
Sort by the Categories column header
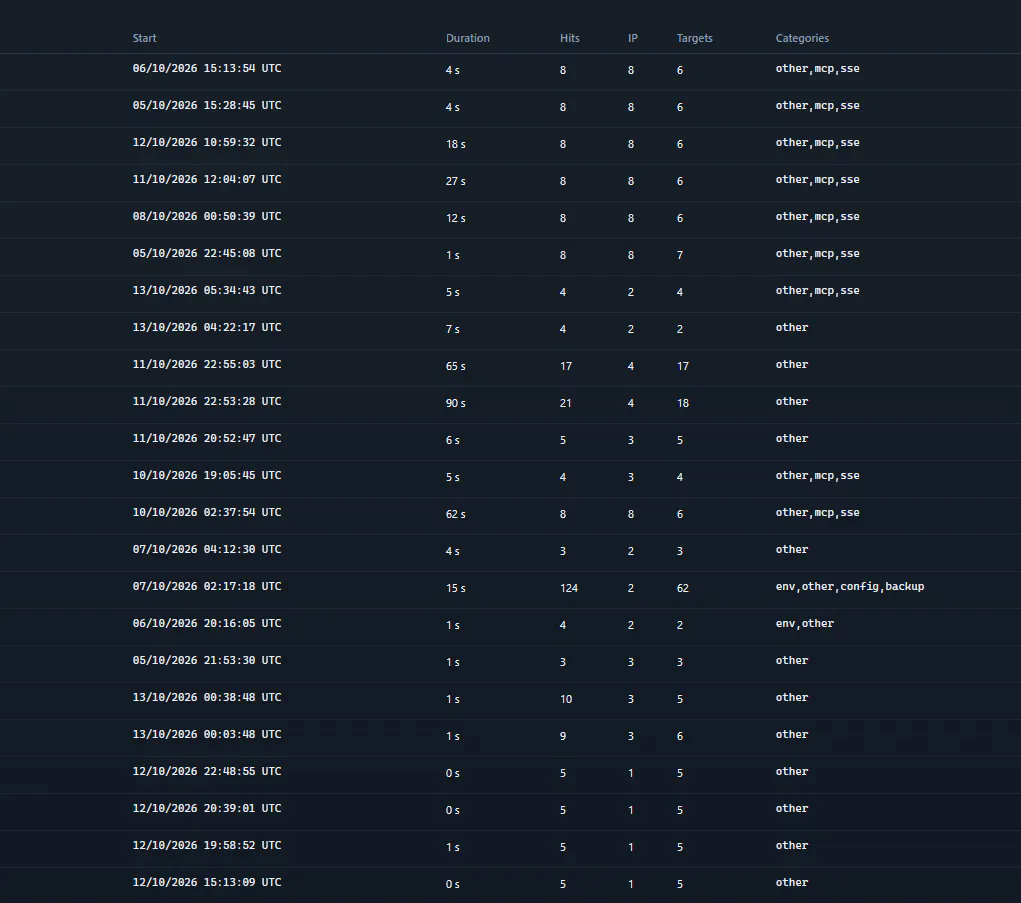802,38
